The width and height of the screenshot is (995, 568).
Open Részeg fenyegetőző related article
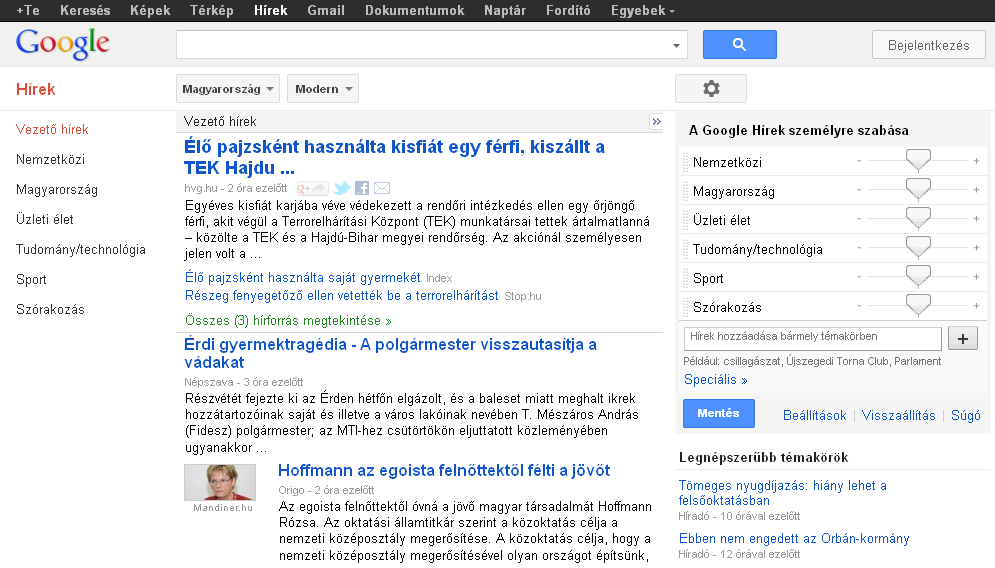click(341, 296)
